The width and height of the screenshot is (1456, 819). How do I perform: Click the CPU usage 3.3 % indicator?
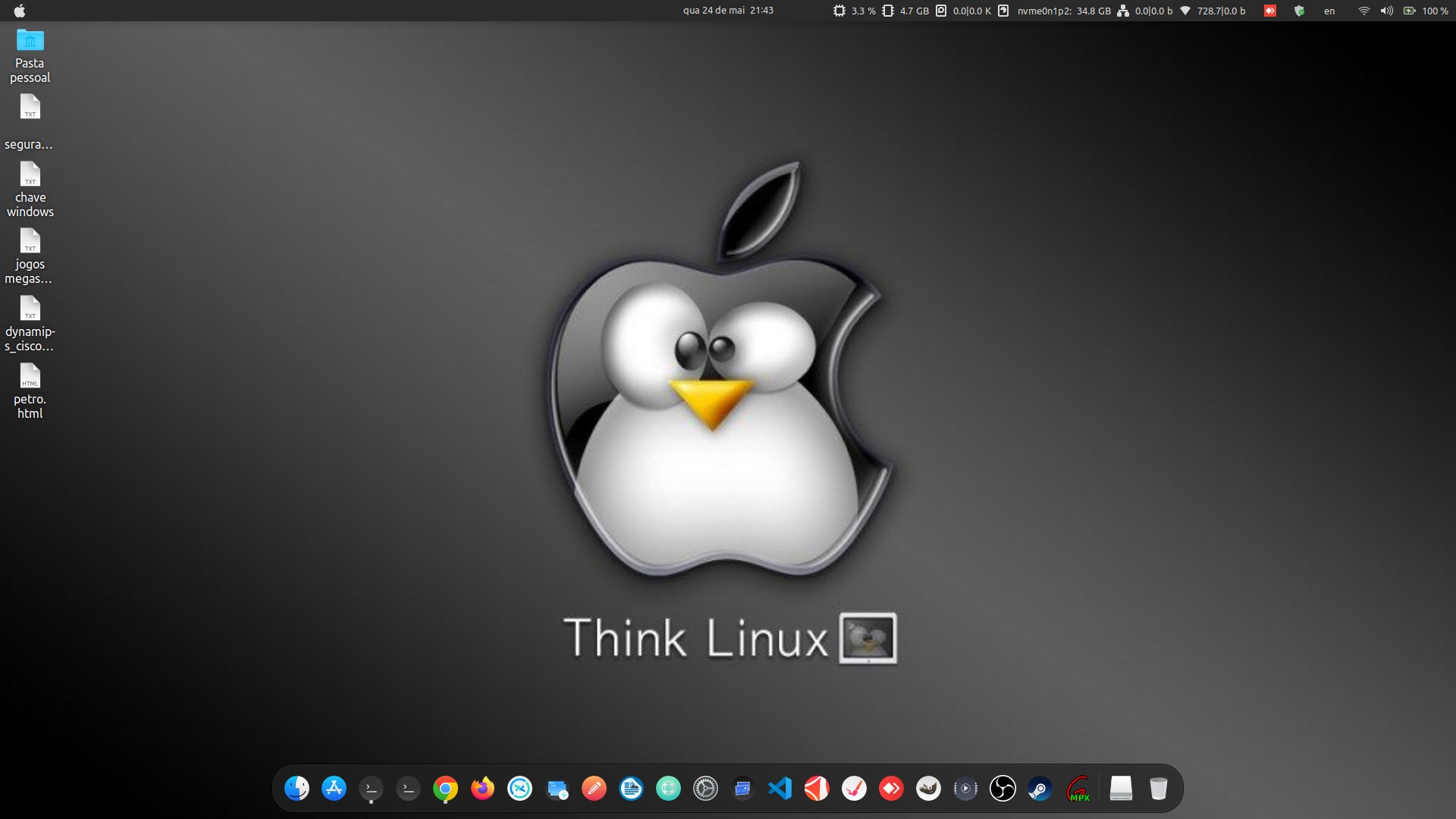pyautogui.click(x=855, y=11)
